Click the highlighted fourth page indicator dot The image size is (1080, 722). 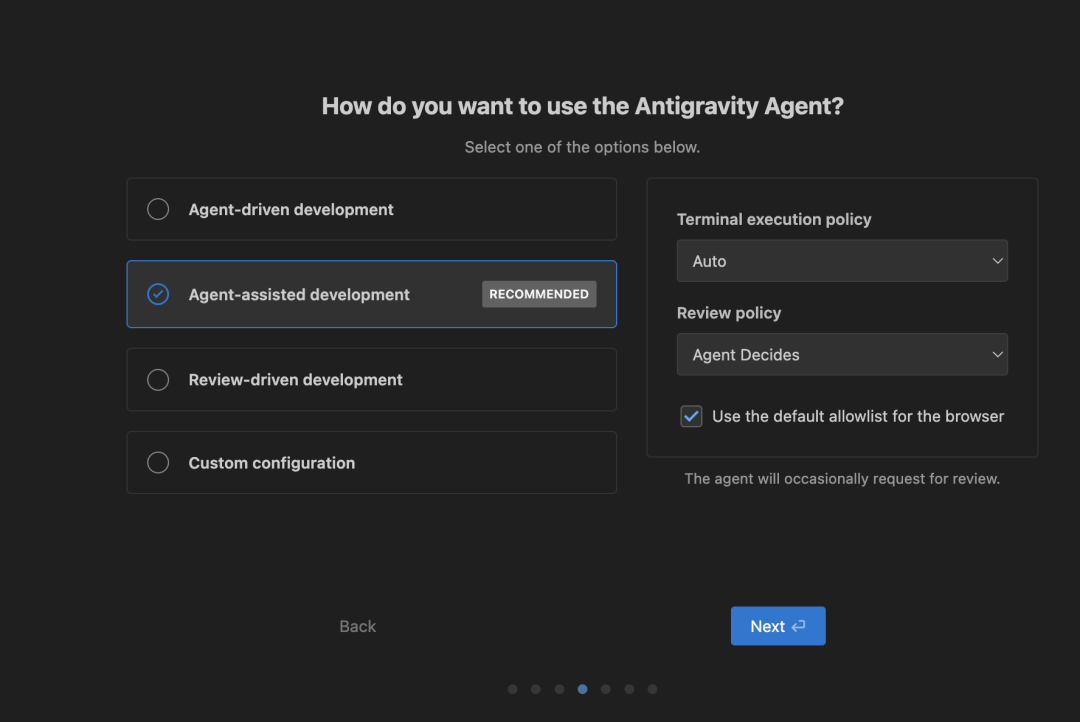coord(583,689)
